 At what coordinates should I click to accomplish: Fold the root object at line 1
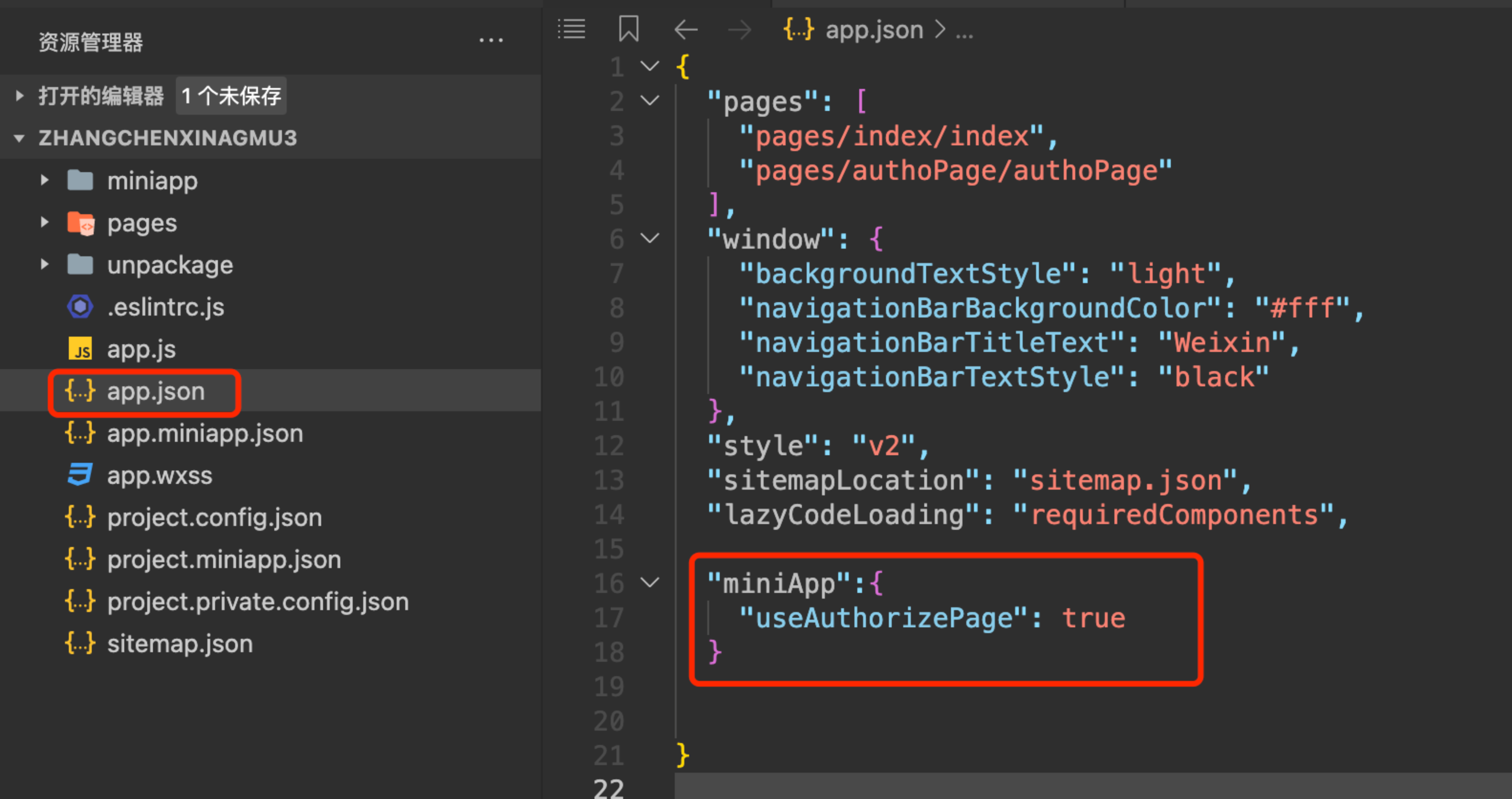pyautogui.click(x=650, y=66)
